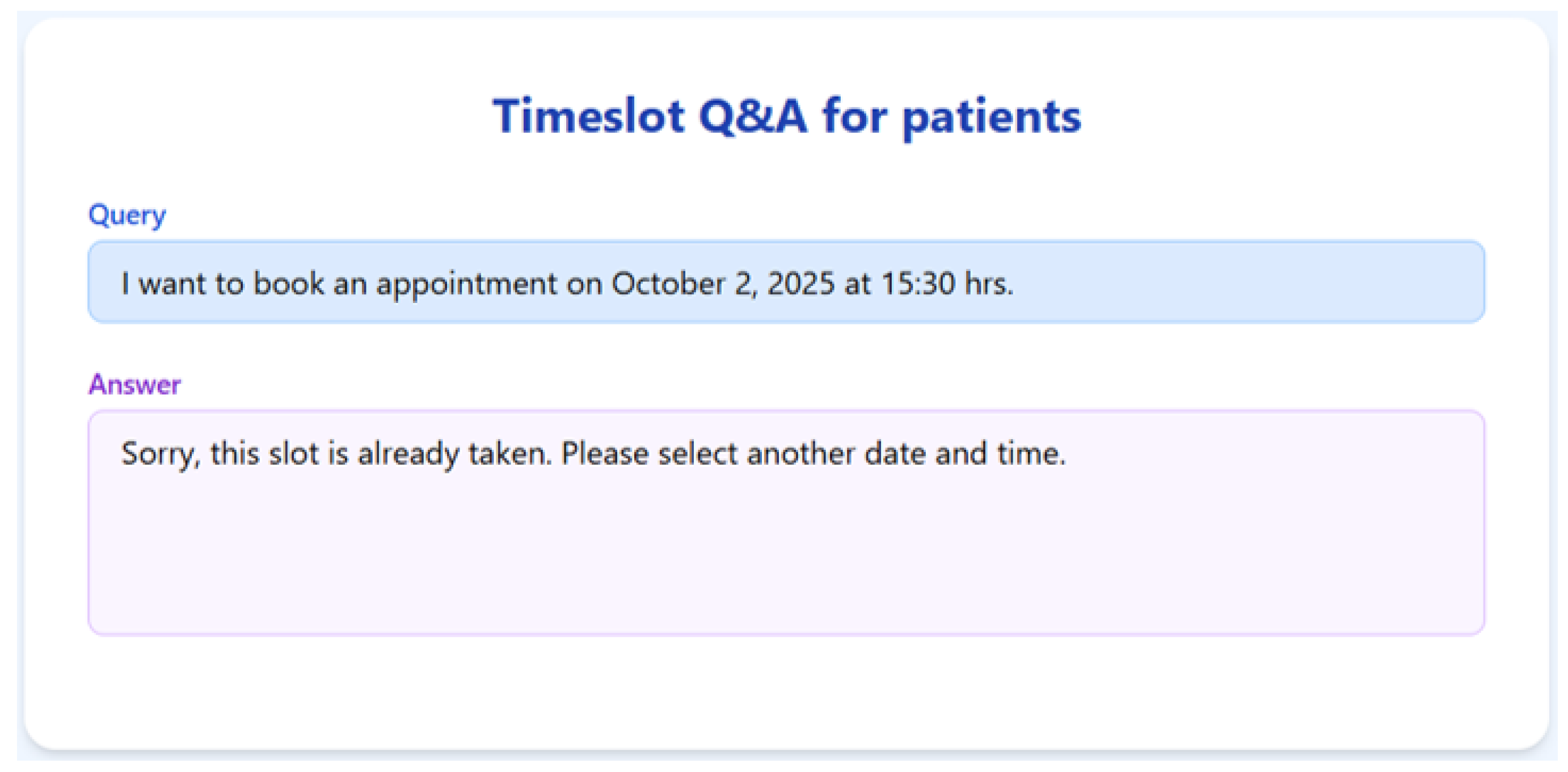Click the Answer text area
Viewport: 1568px width, 772px height.
point(785,548)
